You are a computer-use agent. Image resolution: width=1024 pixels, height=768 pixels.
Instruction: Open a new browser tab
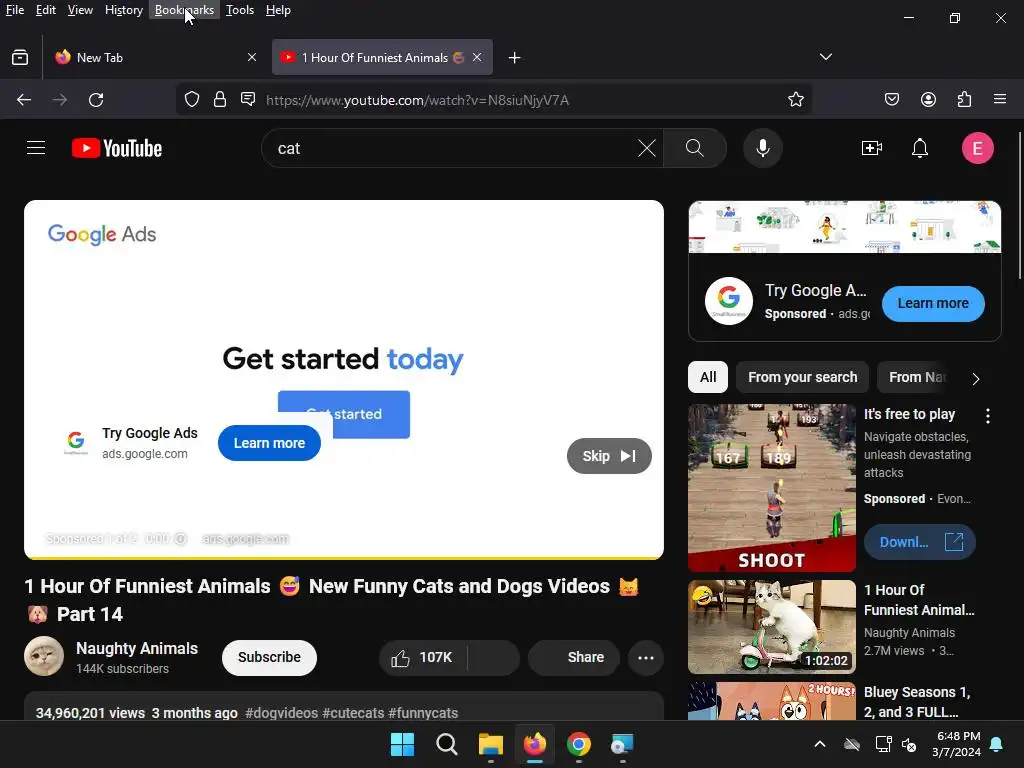[x=515, y=57]
